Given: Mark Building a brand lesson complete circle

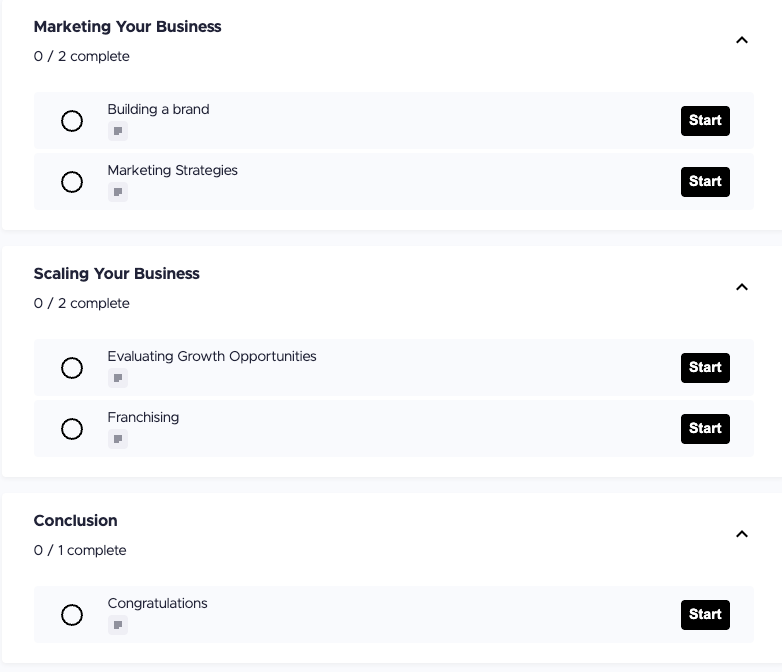Looking at the screenshot, I should tap(72, 121).
